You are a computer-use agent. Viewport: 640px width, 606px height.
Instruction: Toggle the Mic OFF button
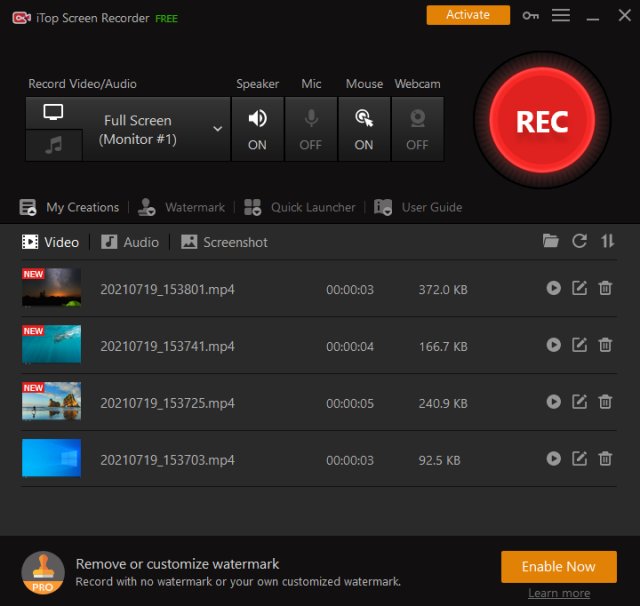click(311, 129)
